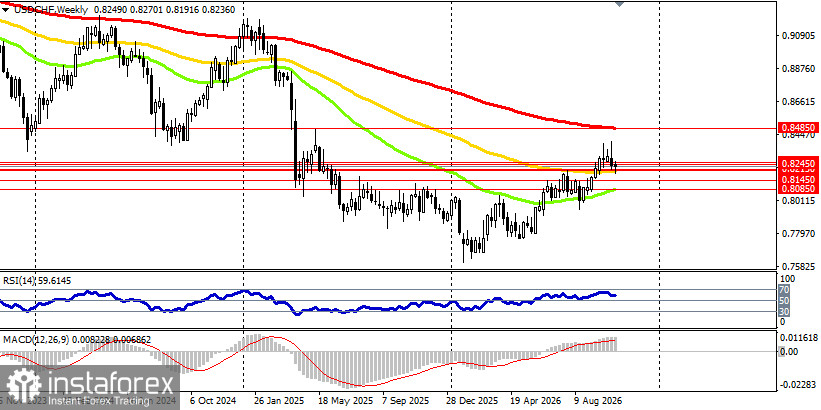
Task: Click the 7 Sep 2025 date label
Action: [405, 401]
